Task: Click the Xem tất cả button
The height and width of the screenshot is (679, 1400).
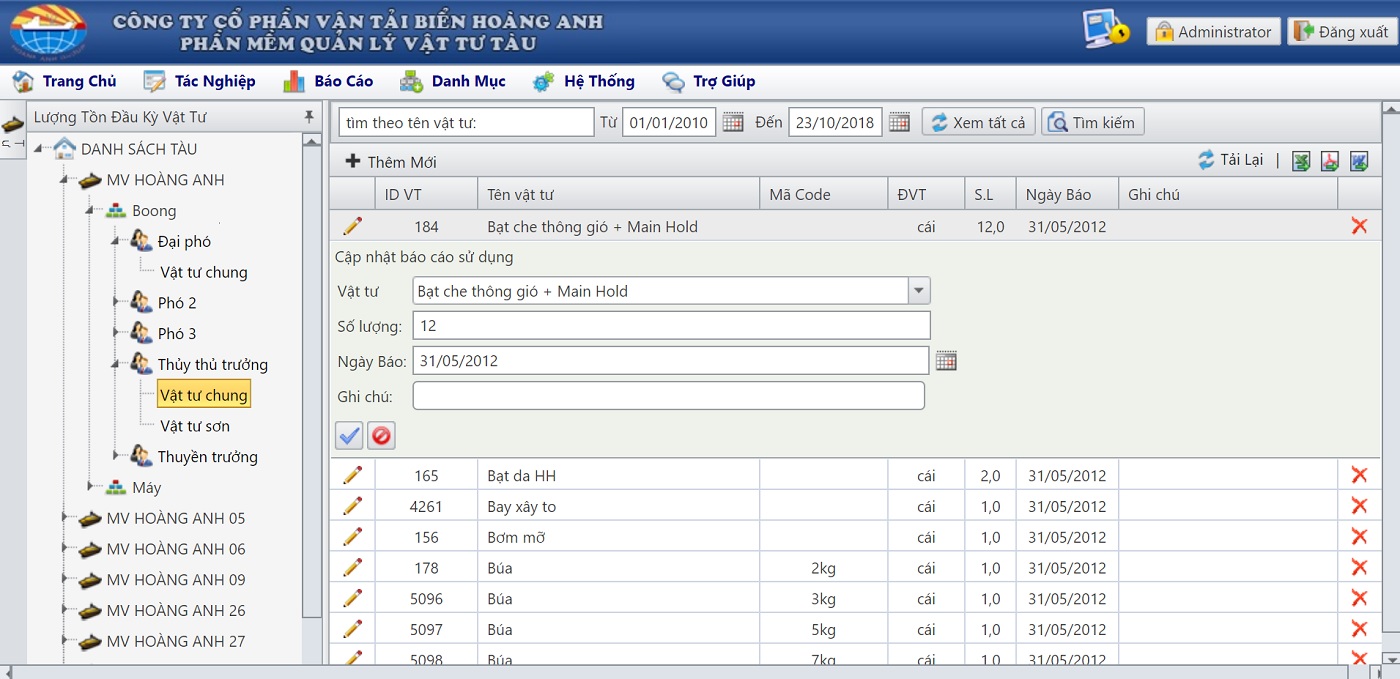Action: tap(978, 123)
